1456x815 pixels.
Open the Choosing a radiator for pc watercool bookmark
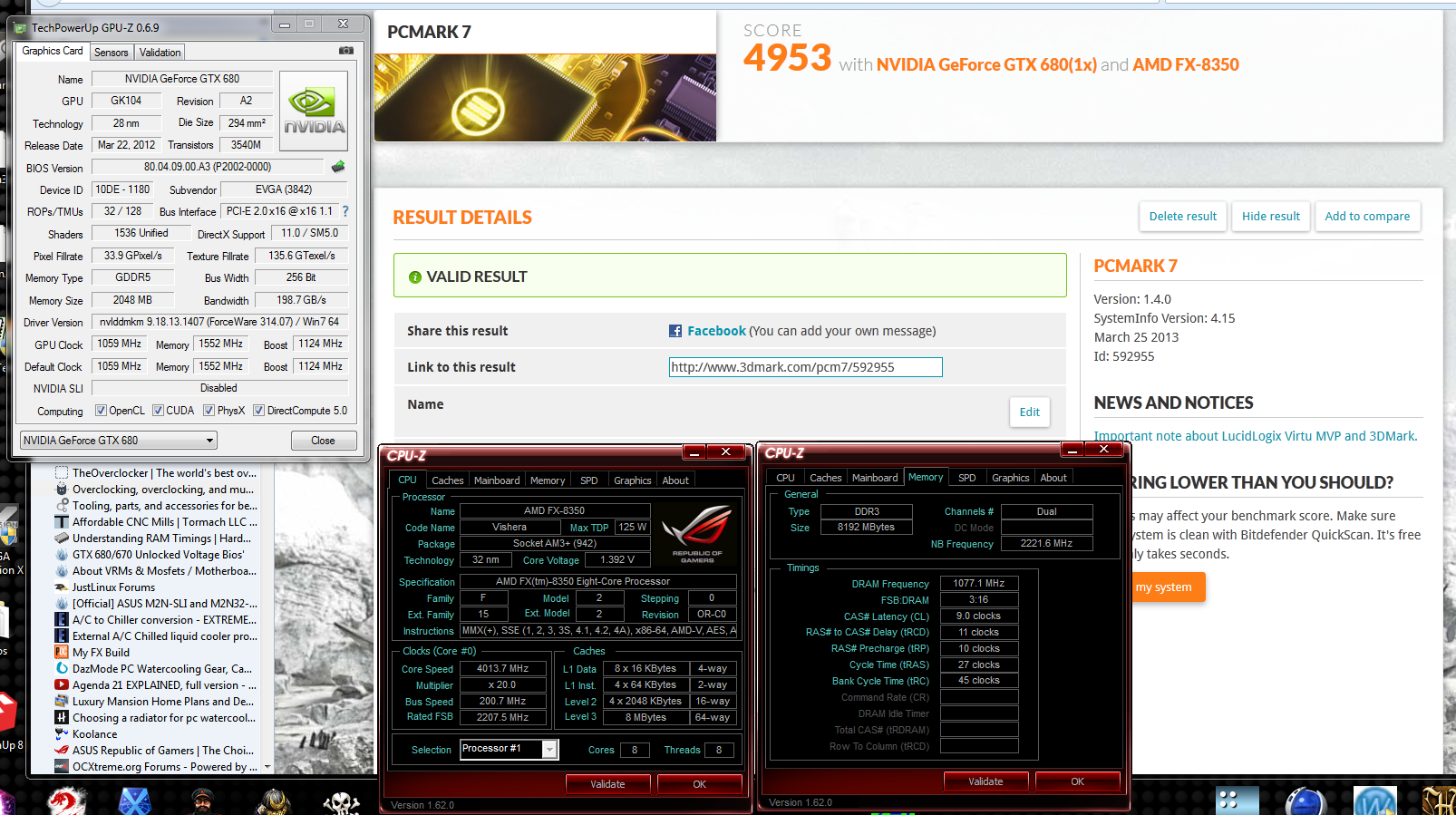pos(164,718)
